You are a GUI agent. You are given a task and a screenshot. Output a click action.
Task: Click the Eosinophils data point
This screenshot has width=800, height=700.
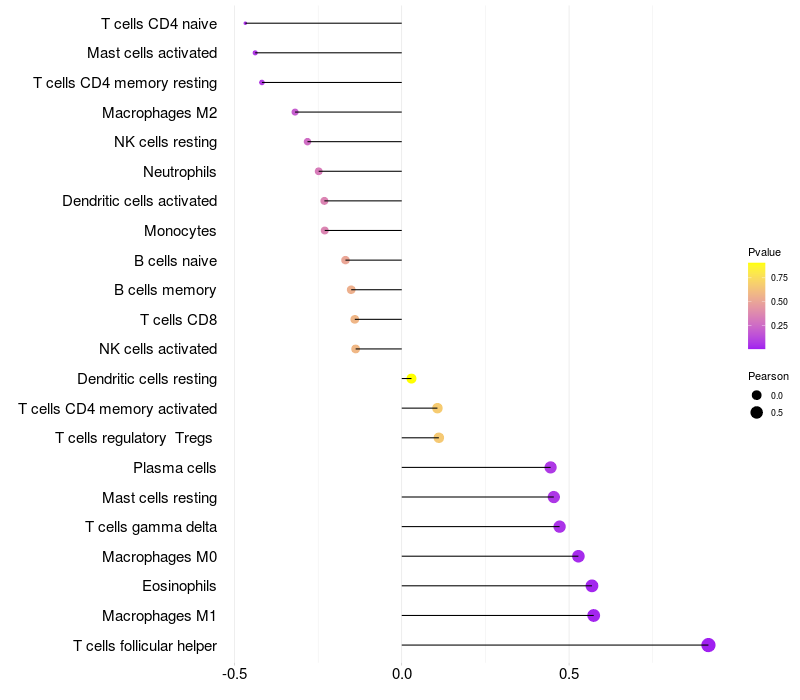[592, 586]
